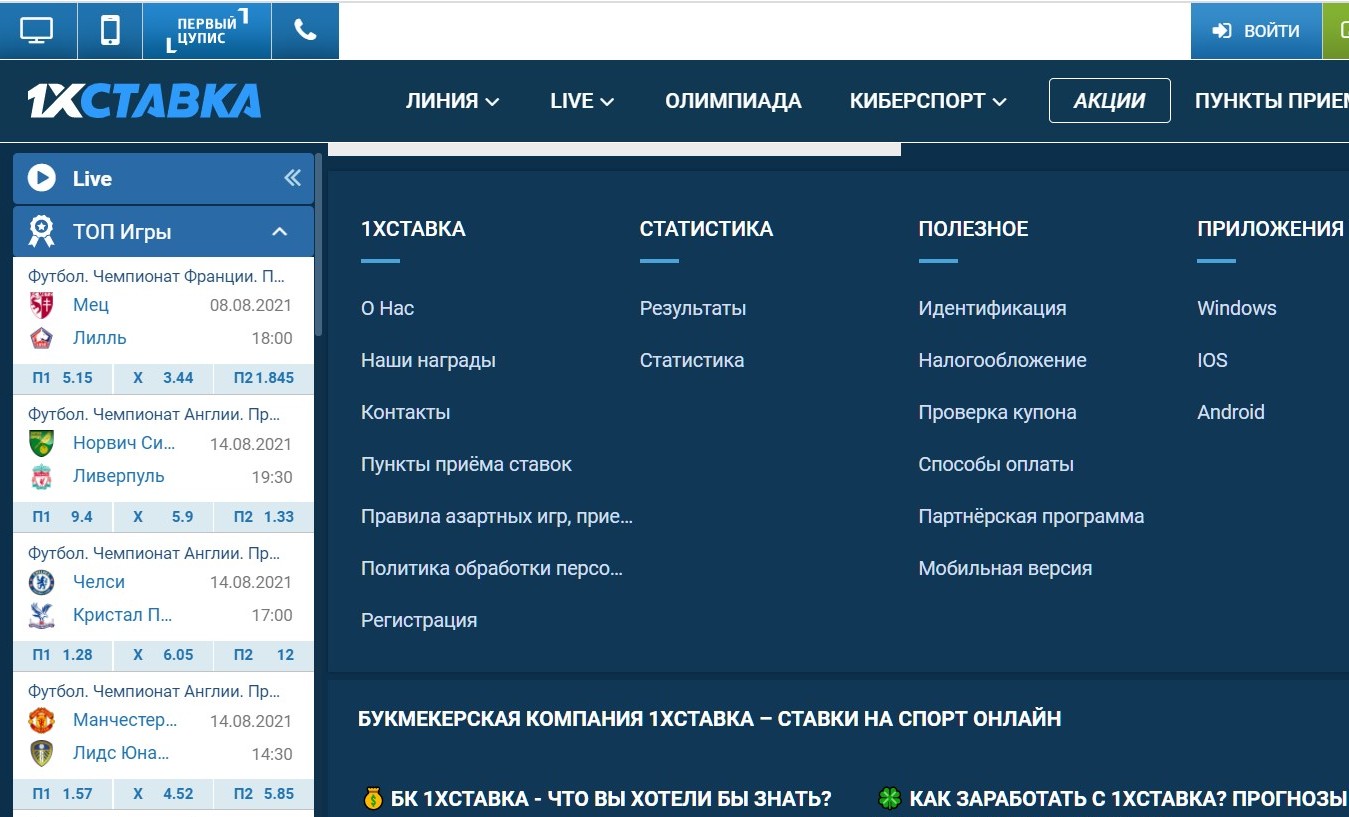Open the Идентификация link
Screen dimensions: 1349x817
coord(992,308)
